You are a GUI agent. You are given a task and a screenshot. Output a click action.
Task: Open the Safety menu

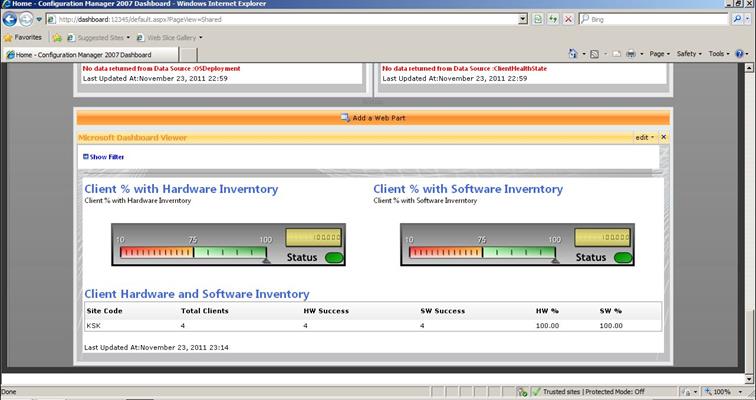(x=689, y=54)
